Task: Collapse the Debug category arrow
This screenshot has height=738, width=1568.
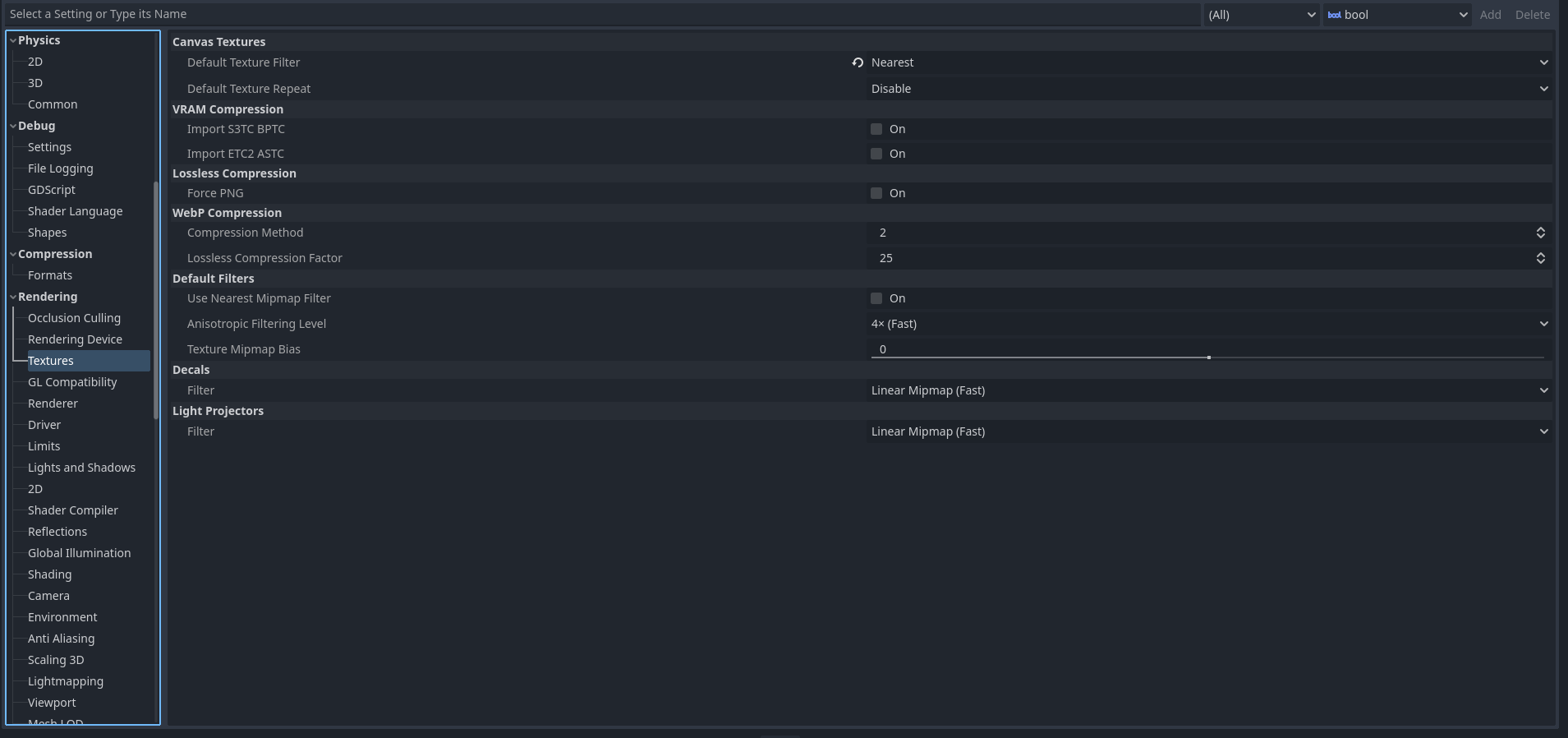Action: pos(13,126)
